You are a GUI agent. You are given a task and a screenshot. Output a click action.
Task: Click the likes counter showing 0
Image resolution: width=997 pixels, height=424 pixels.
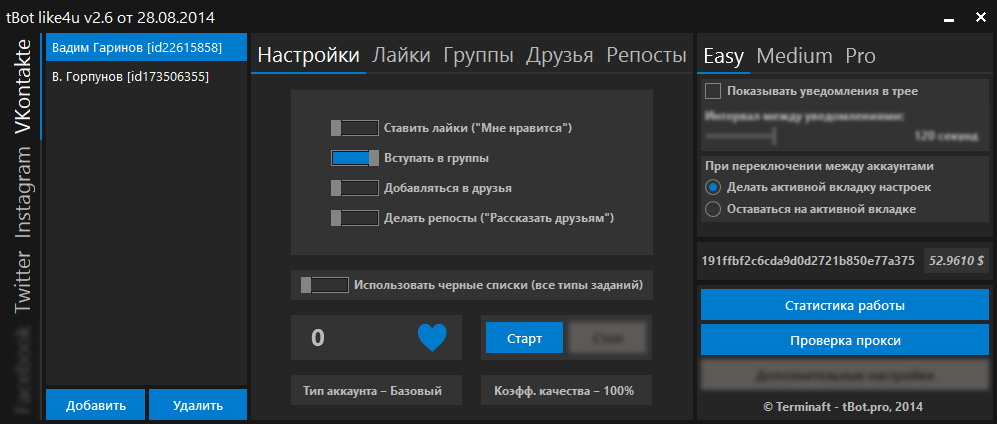click(318, 338)
